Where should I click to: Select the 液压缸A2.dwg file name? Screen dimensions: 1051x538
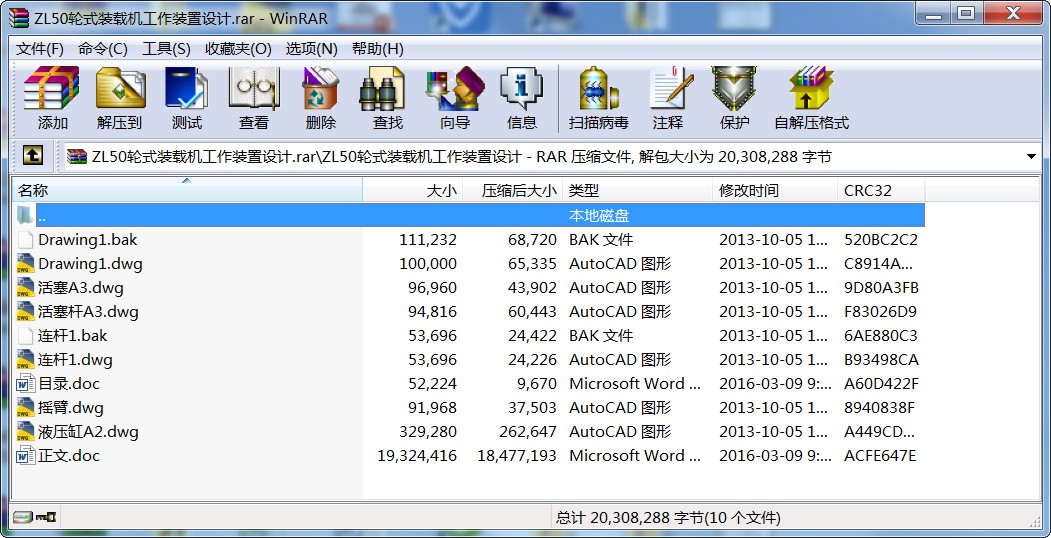pyautogui.click(x=88, y=431)
